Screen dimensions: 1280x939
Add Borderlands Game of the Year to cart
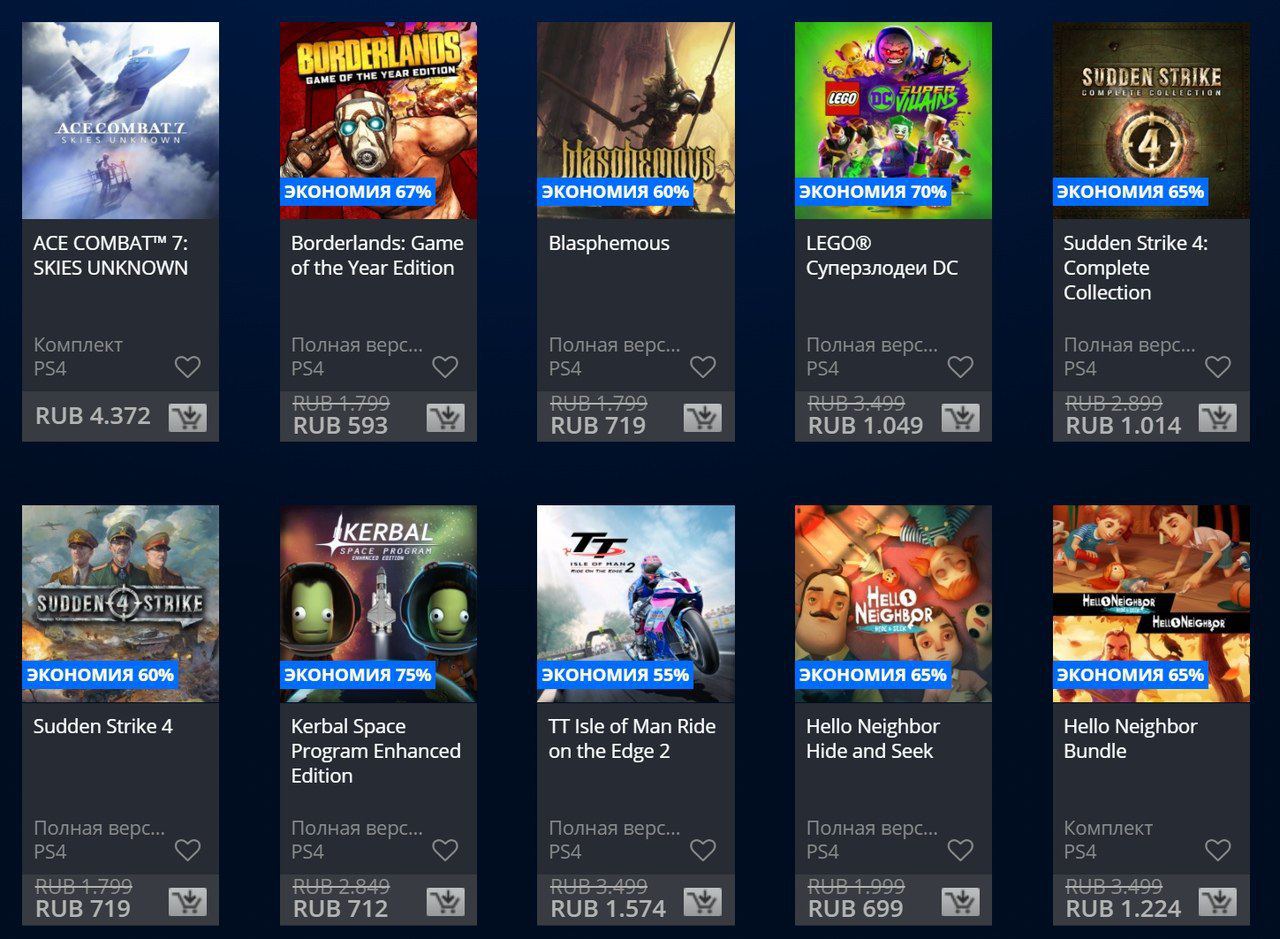(x=445, y=417)
